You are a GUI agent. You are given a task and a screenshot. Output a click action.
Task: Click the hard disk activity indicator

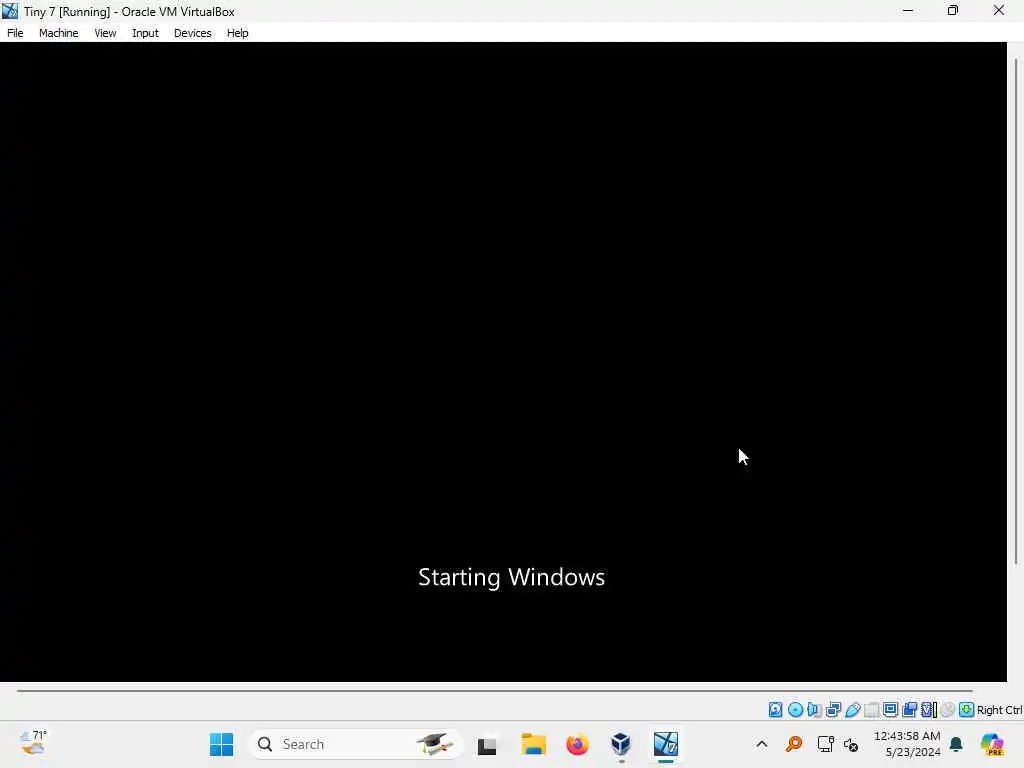[775, 710]
